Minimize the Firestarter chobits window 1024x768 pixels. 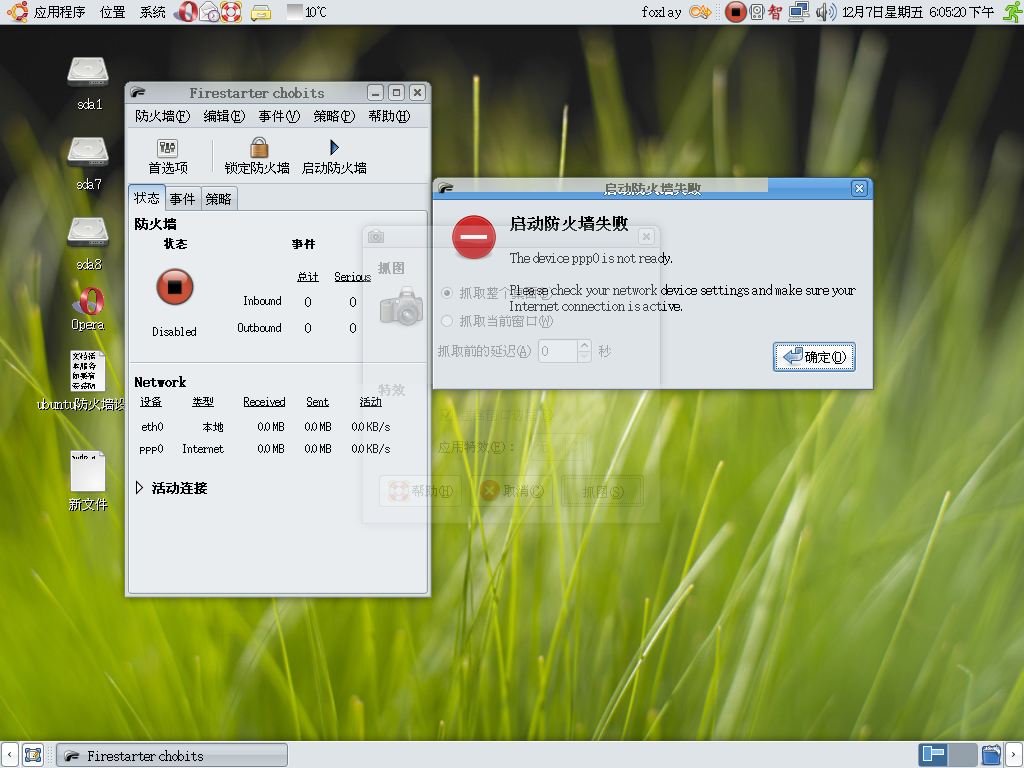(376, 93)
